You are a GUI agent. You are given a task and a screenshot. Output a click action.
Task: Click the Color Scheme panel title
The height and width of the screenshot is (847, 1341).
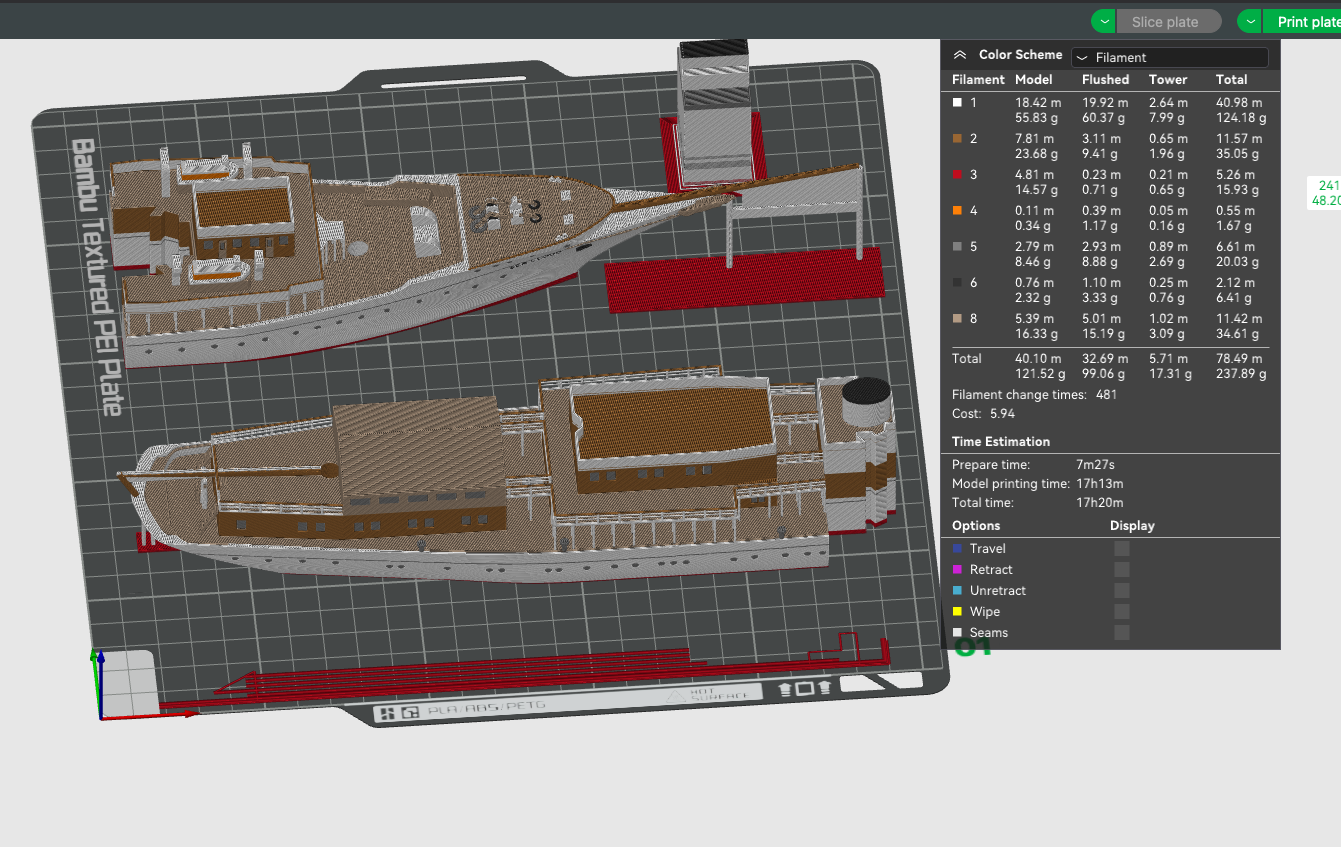point(1020,55)
